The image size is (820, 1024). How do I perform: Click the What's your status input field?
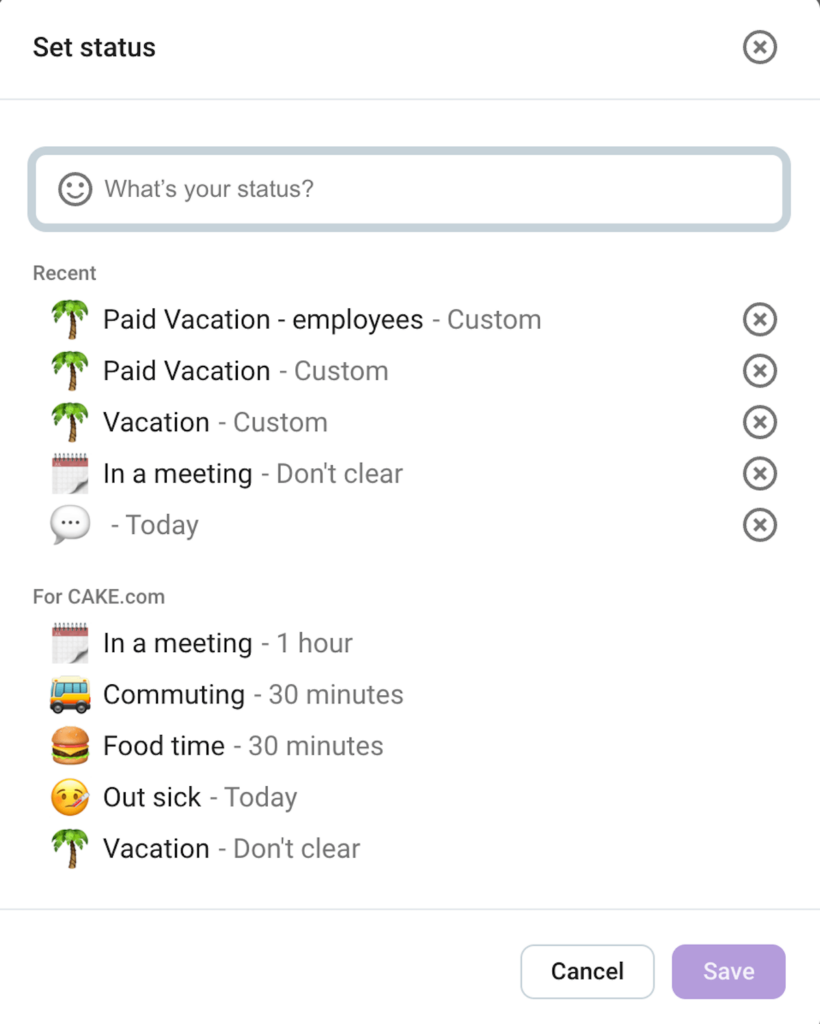tap(400, 188)
